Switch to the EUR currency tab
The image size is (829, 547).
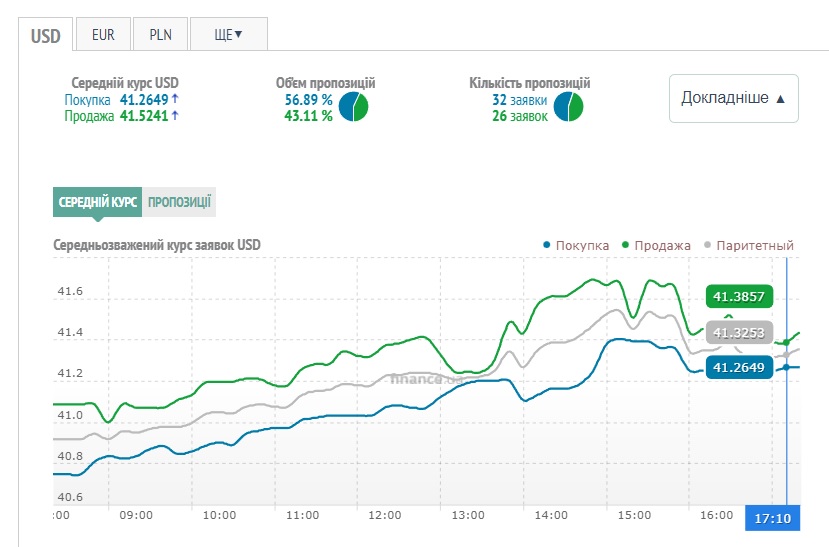[x=103, y=35]
